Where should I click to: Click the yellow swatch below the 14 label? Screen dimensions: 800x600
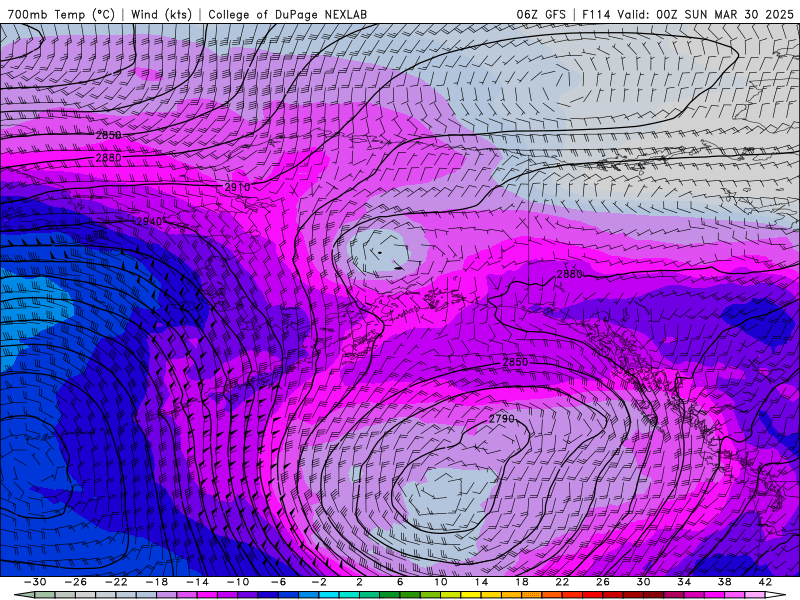[471, 594]
